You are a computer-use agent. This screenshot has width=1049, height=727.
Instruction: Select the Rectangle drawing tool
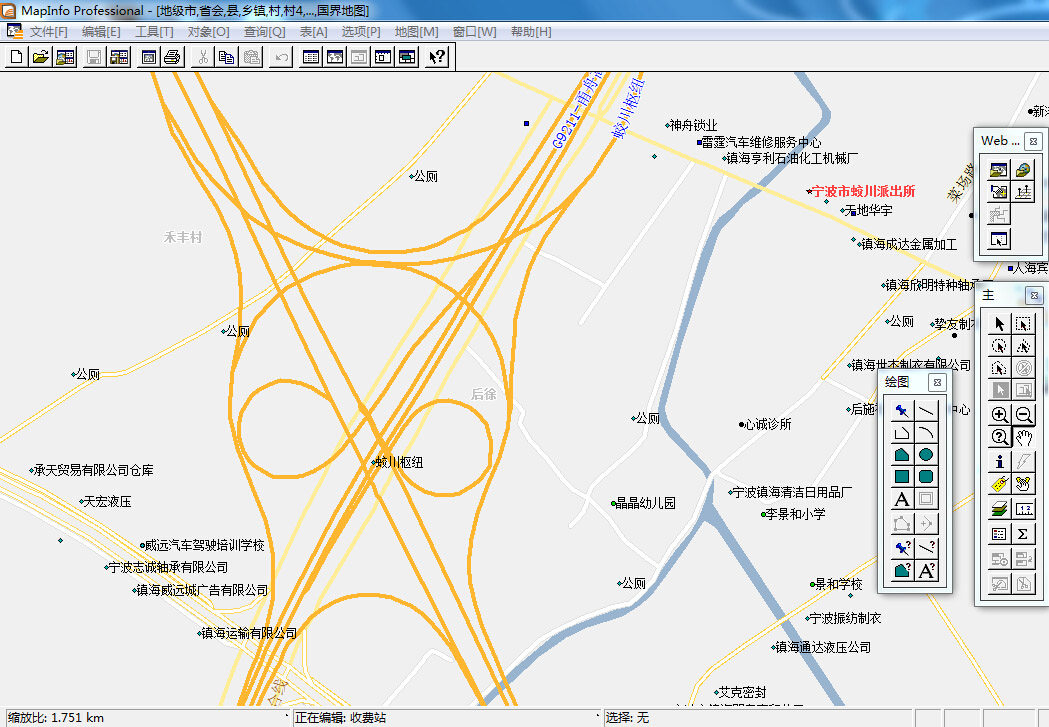(x=902, y=477)
